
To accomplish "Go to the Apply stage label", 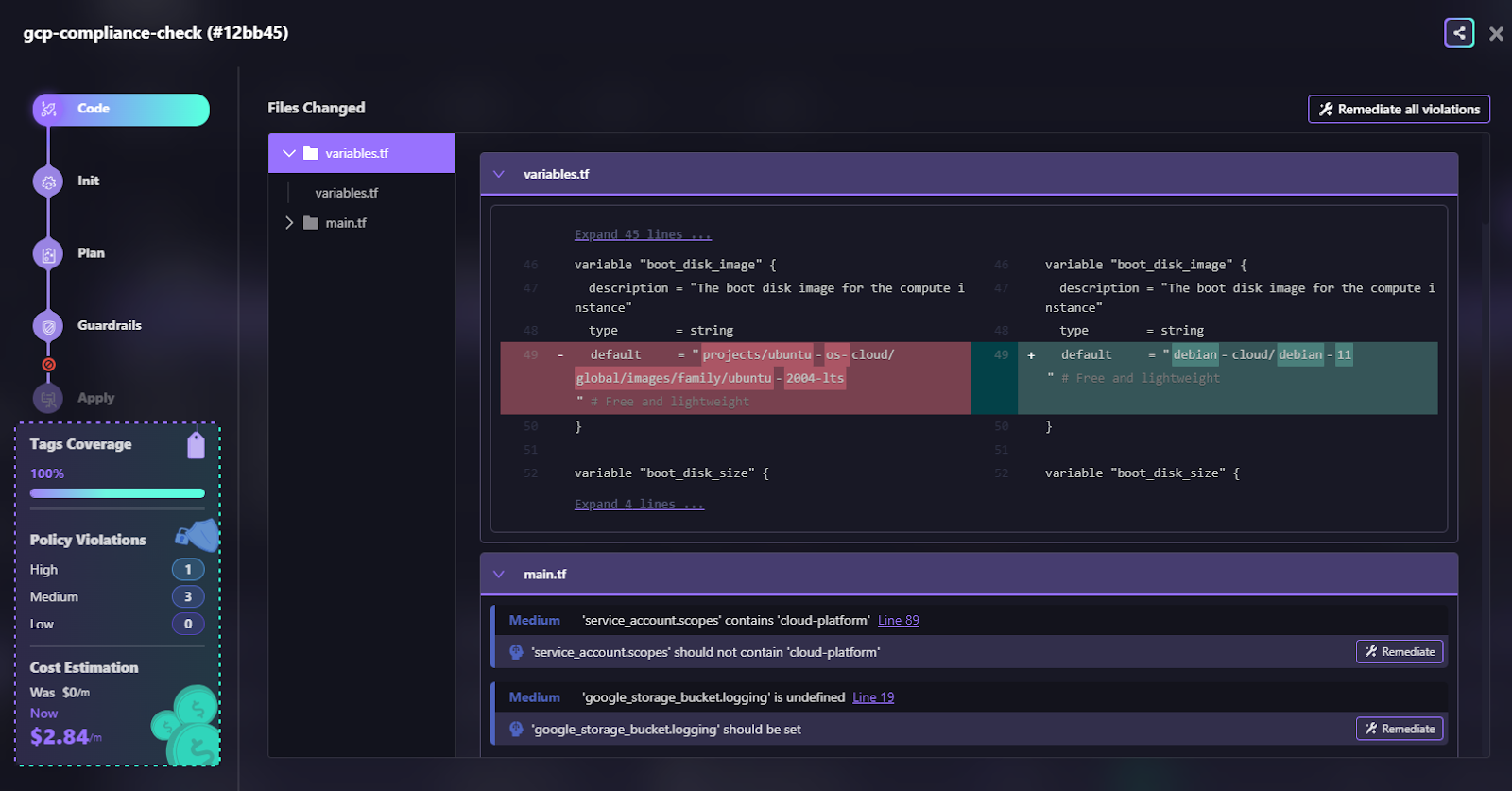I will pyautogui.click(x=95, y=398).
